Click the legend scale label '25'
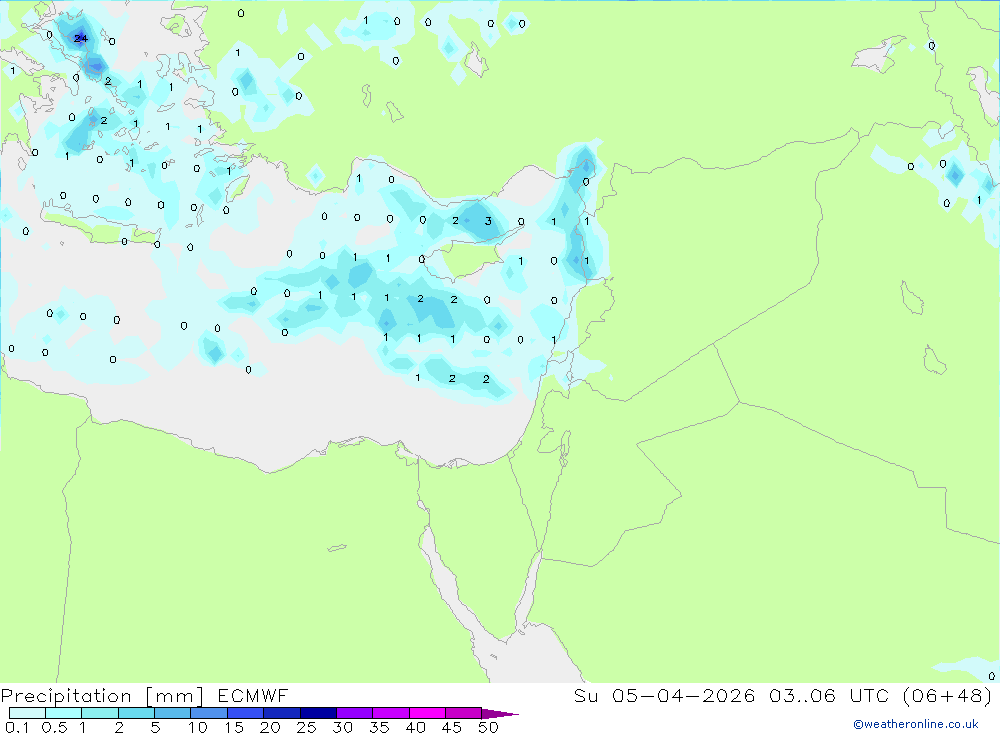The image size is (1000, 733). pos(306,727)
